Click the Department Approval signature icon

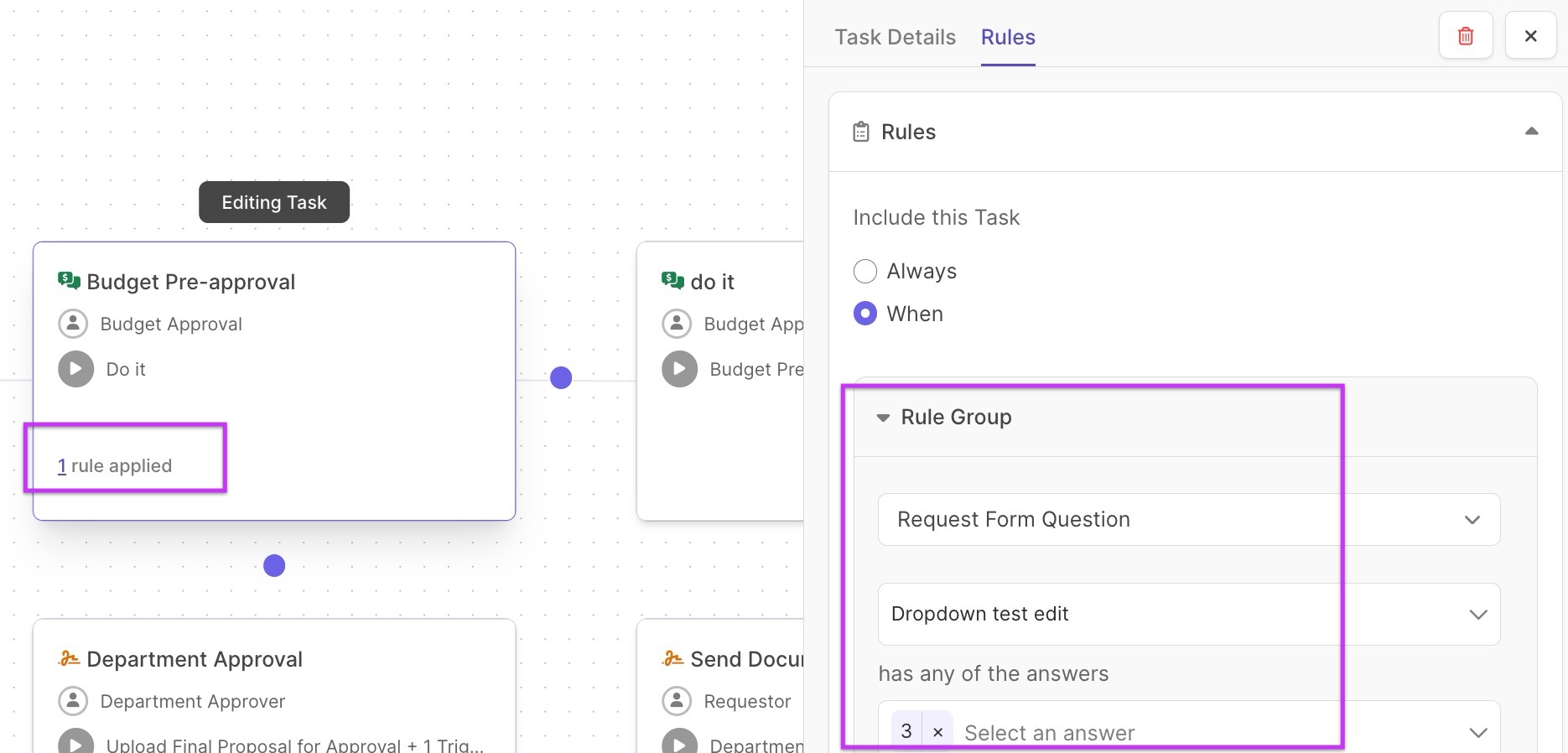(x=69, y=658)
